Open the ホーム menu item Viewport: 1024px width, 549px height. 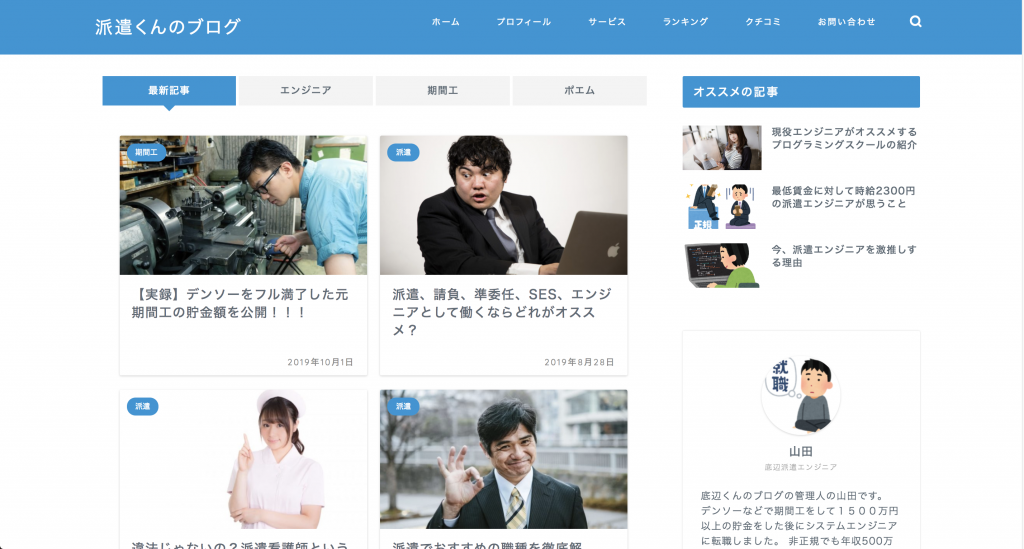click(x=446, y=22)
